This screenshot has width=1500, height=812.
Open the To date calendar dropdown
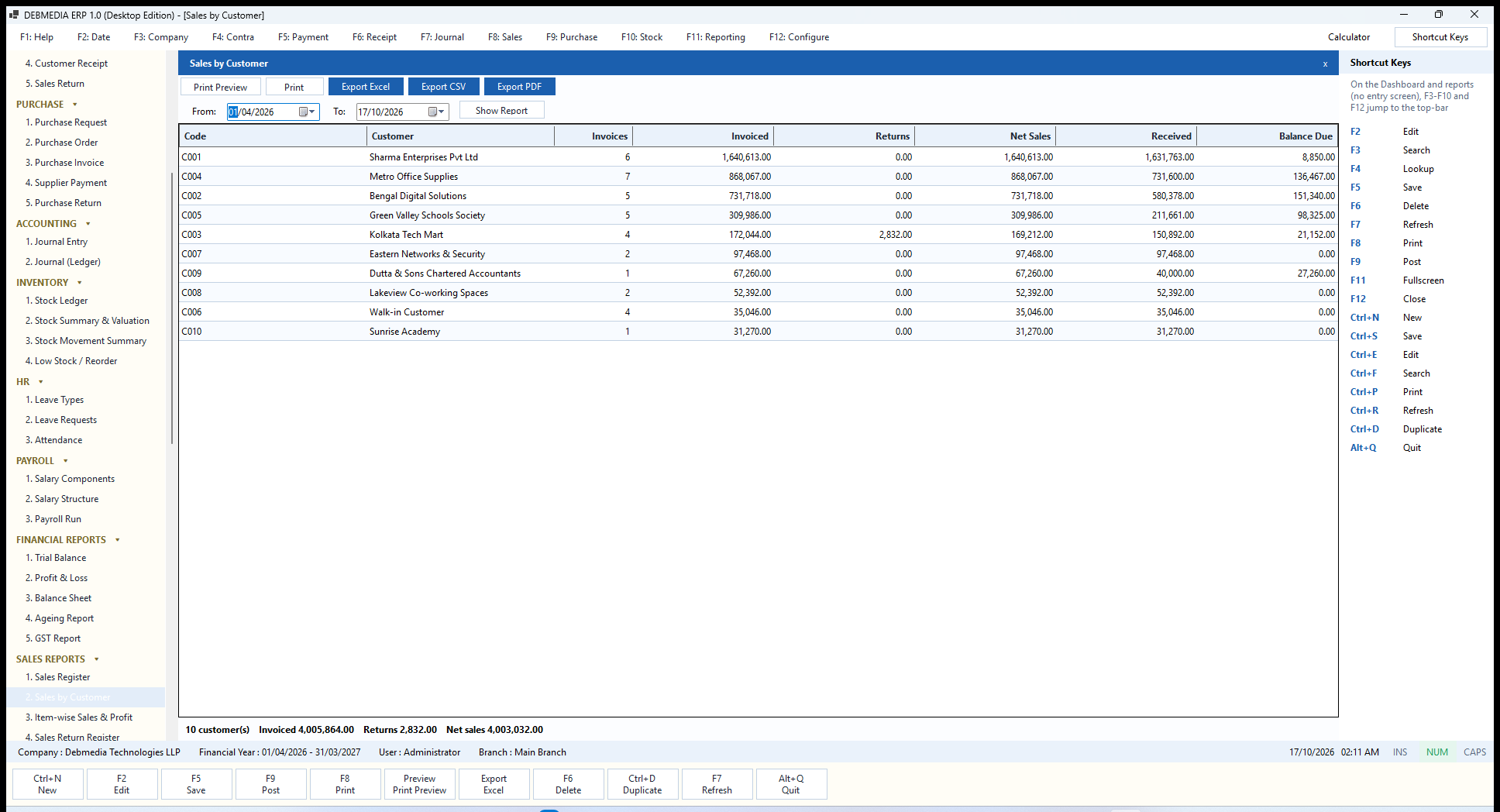coord(437,112)
